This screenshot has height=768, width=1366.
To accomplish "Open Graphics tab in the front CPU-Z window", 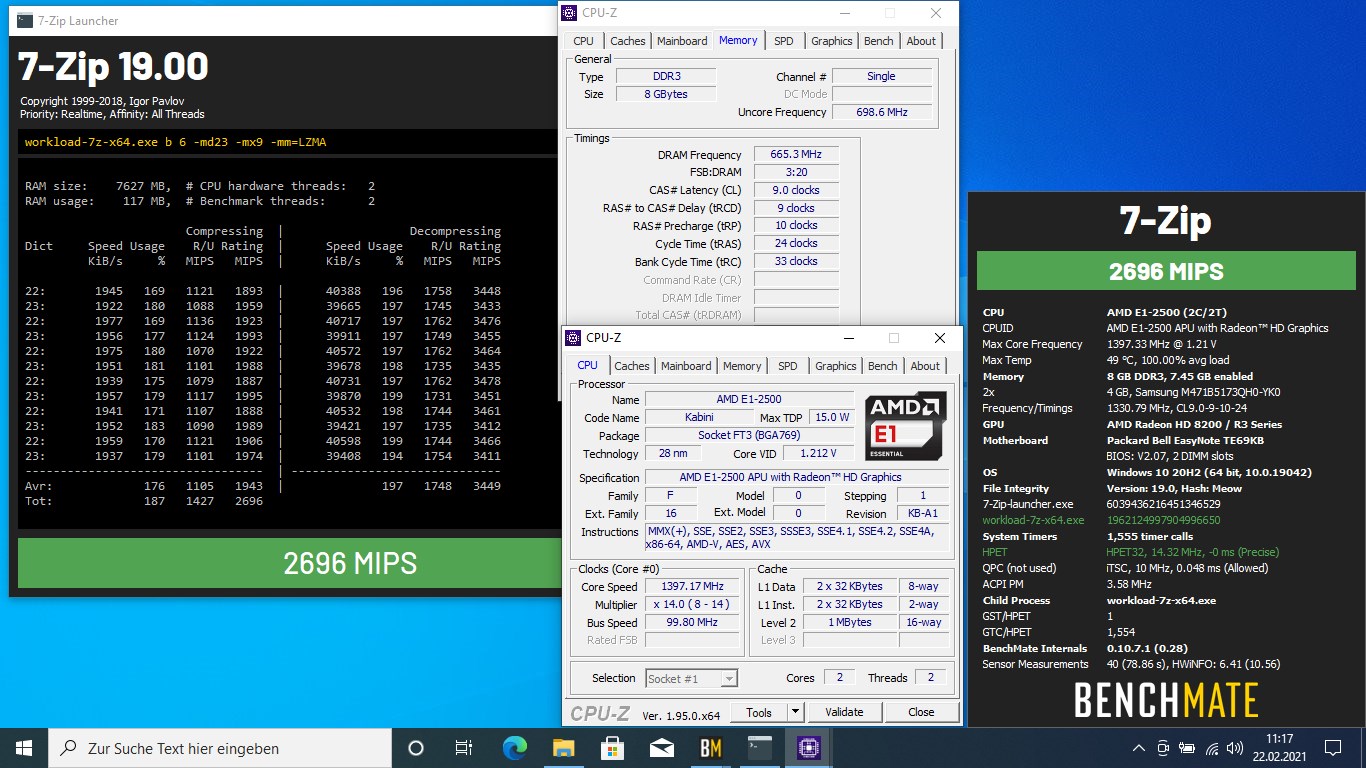I will 836,366.
